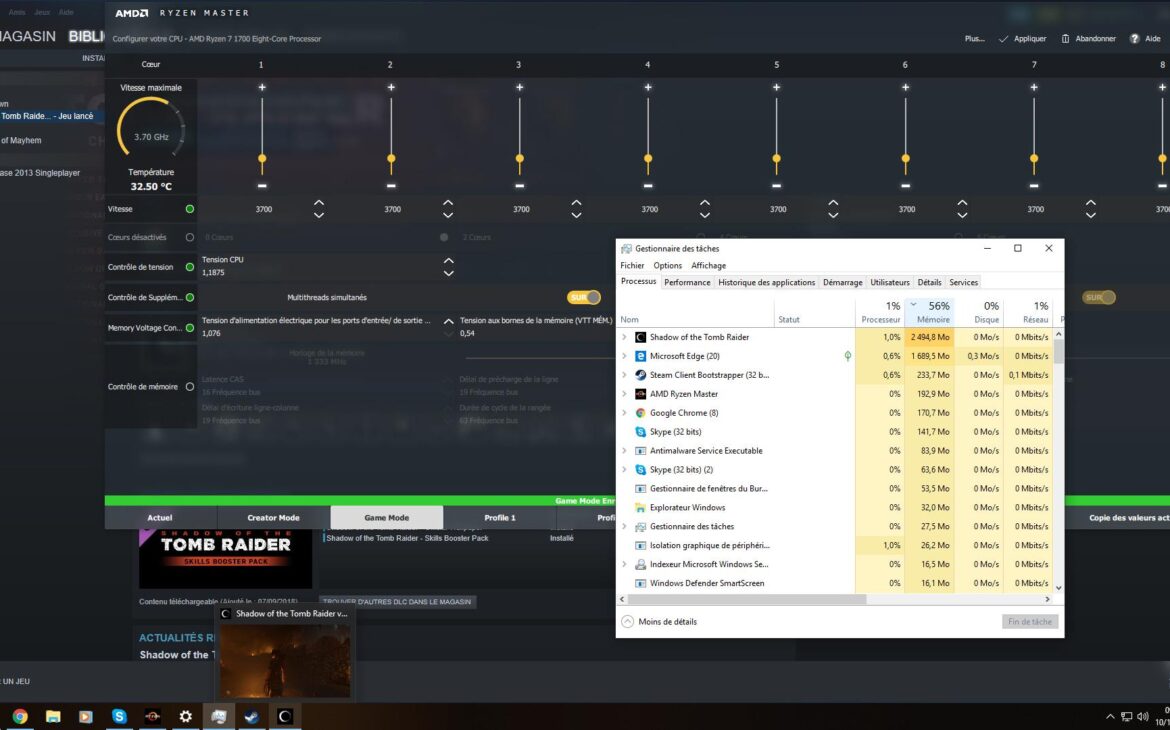This screenshot has height=730, width=1170.
Task: Select the Cœurs désactivés radio button
Action: click(x=189, y=237)
